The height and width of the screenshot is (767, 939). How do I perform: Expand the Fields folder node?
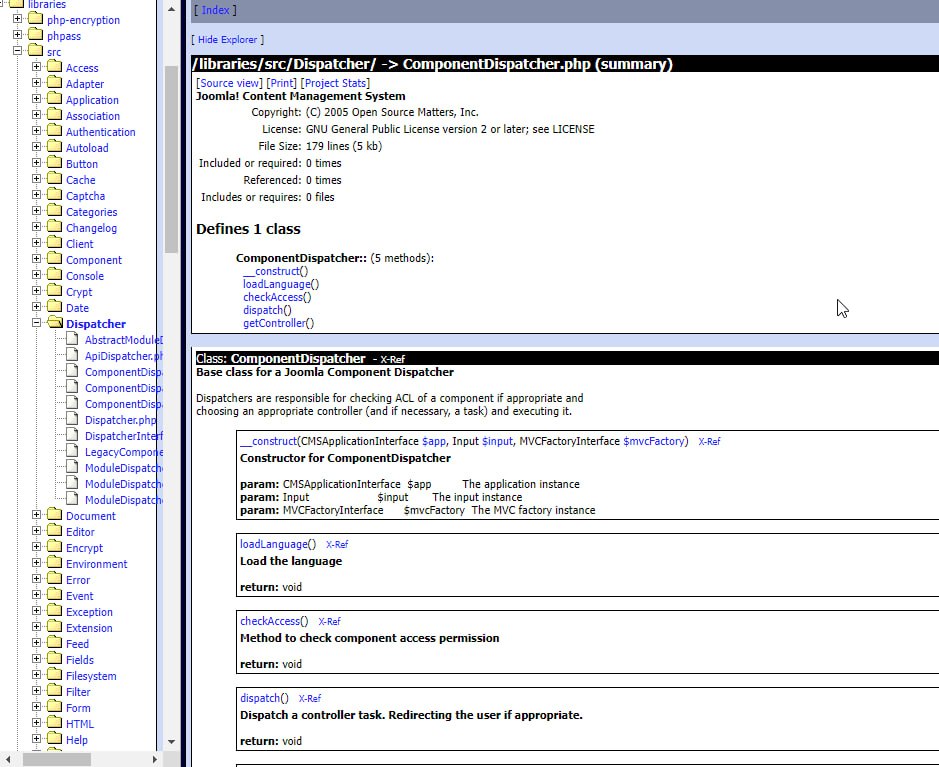37,659
